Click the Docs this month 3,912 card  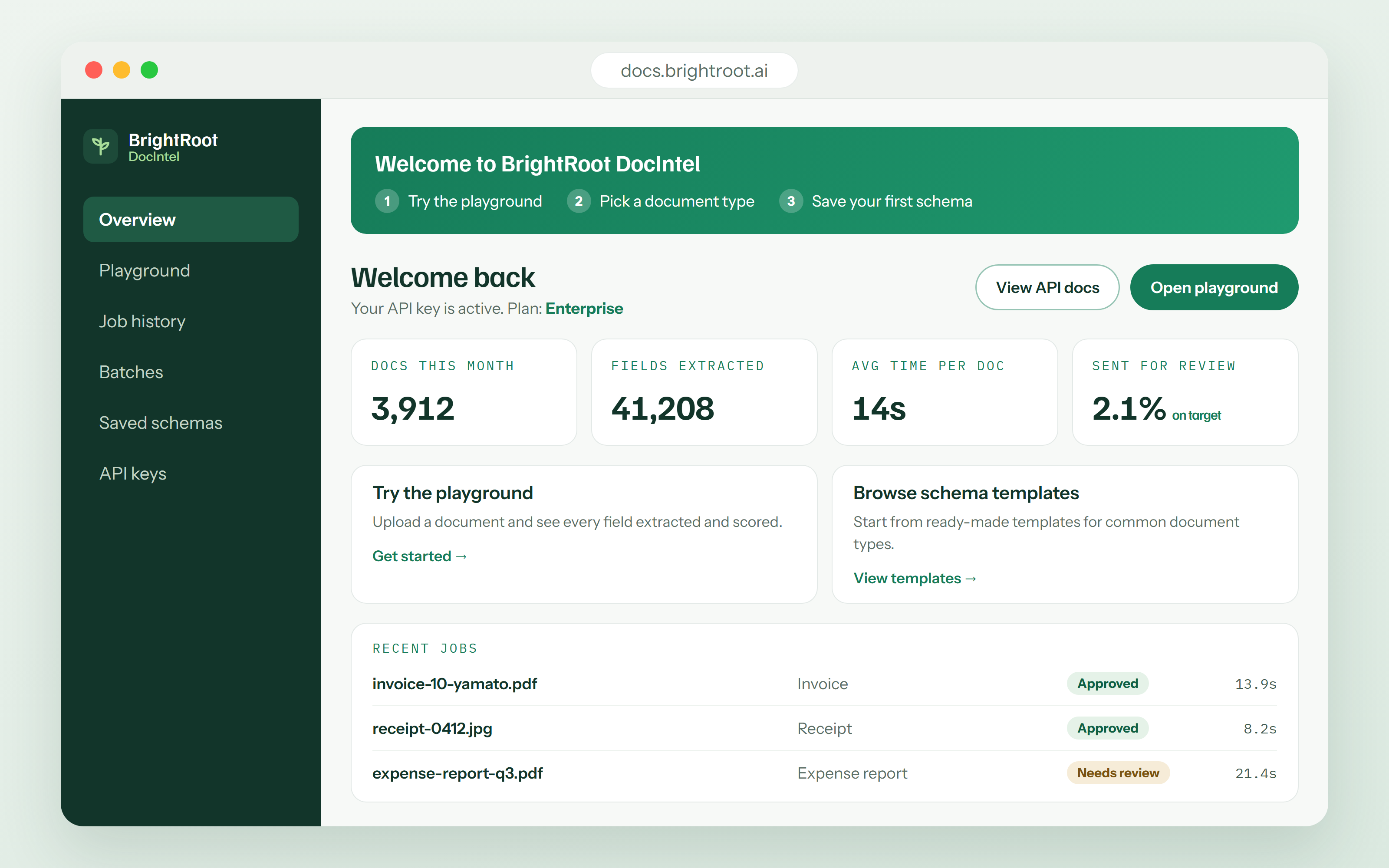pyautogui.click(x=464, y=392)
